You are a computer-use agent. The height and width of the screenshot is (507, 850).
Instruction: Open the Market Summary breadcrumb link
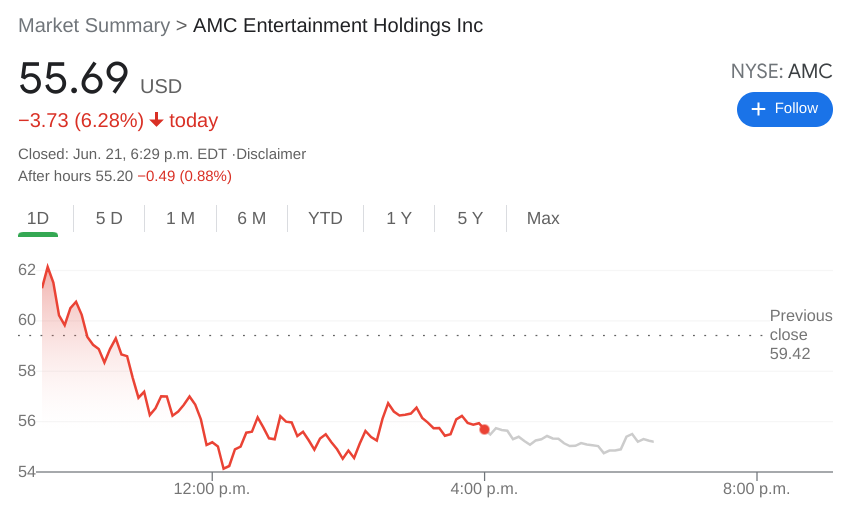tap(94, 26)
